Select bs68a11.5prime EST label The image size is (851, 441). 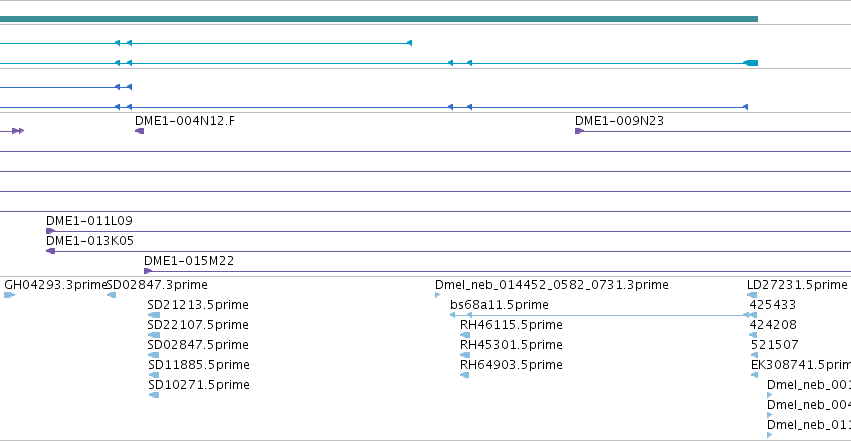(x=499, y=305)
